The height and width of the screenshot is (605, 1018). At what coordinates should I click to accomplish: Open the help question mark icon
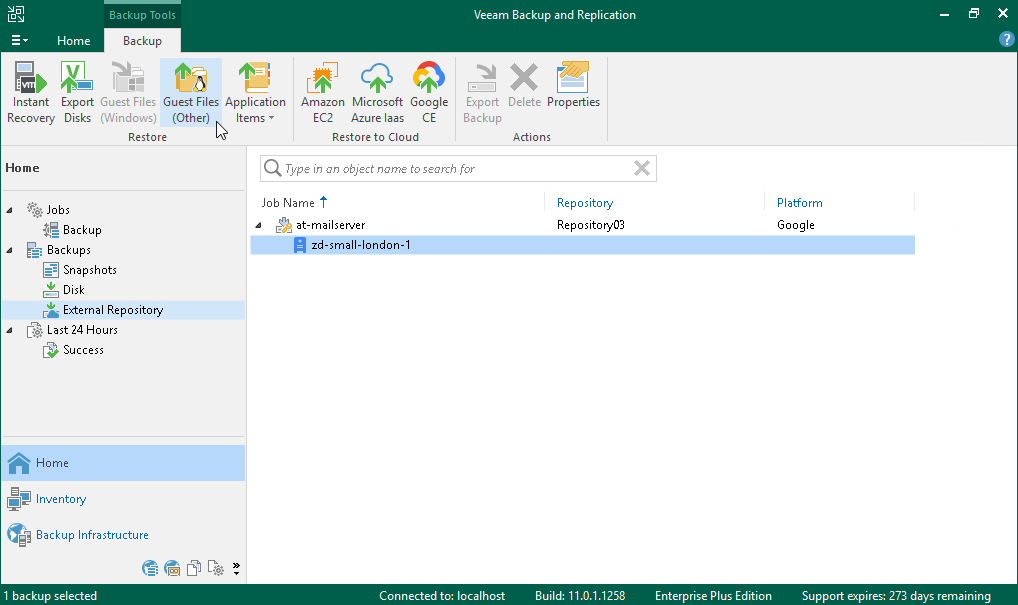[x=1006, y=40]
